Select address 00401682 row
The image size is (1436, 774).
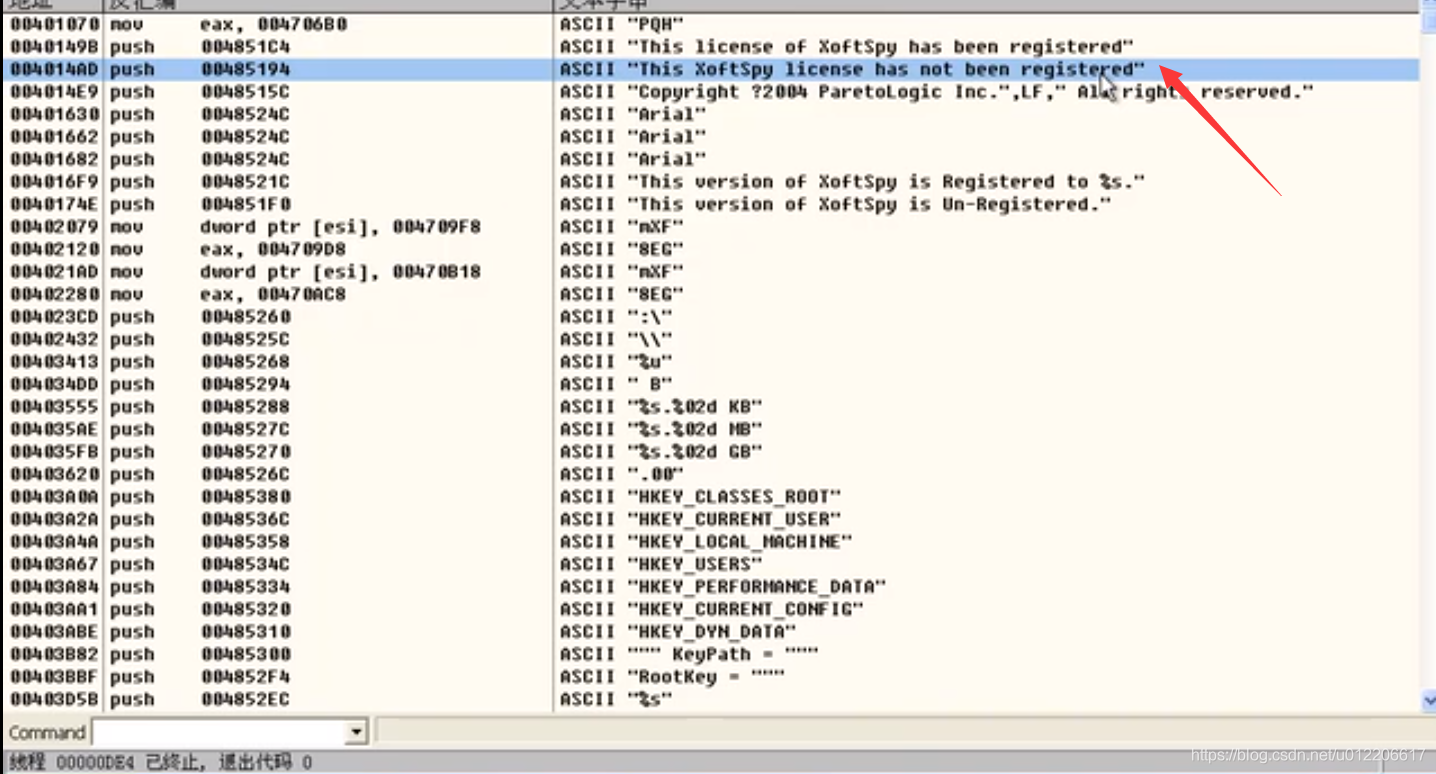point(710,159)
